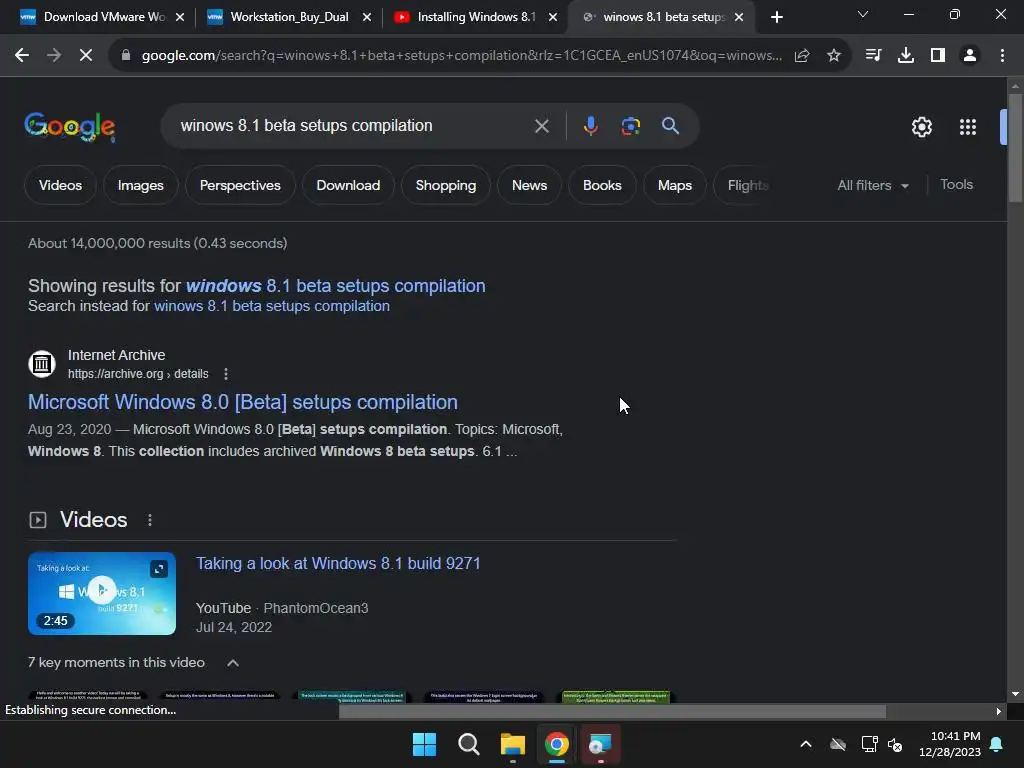This screenshot has width=1024, height=768.
Task: Close the Download VMware tab
Action: (x=180, y=17)
